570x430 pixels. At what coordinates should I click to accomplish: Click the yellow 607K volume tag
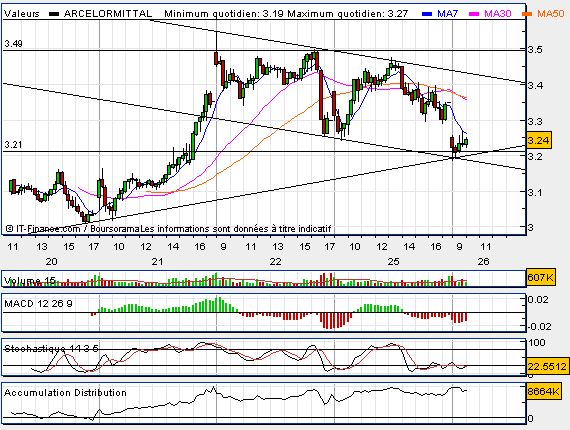tap(541, 278)
